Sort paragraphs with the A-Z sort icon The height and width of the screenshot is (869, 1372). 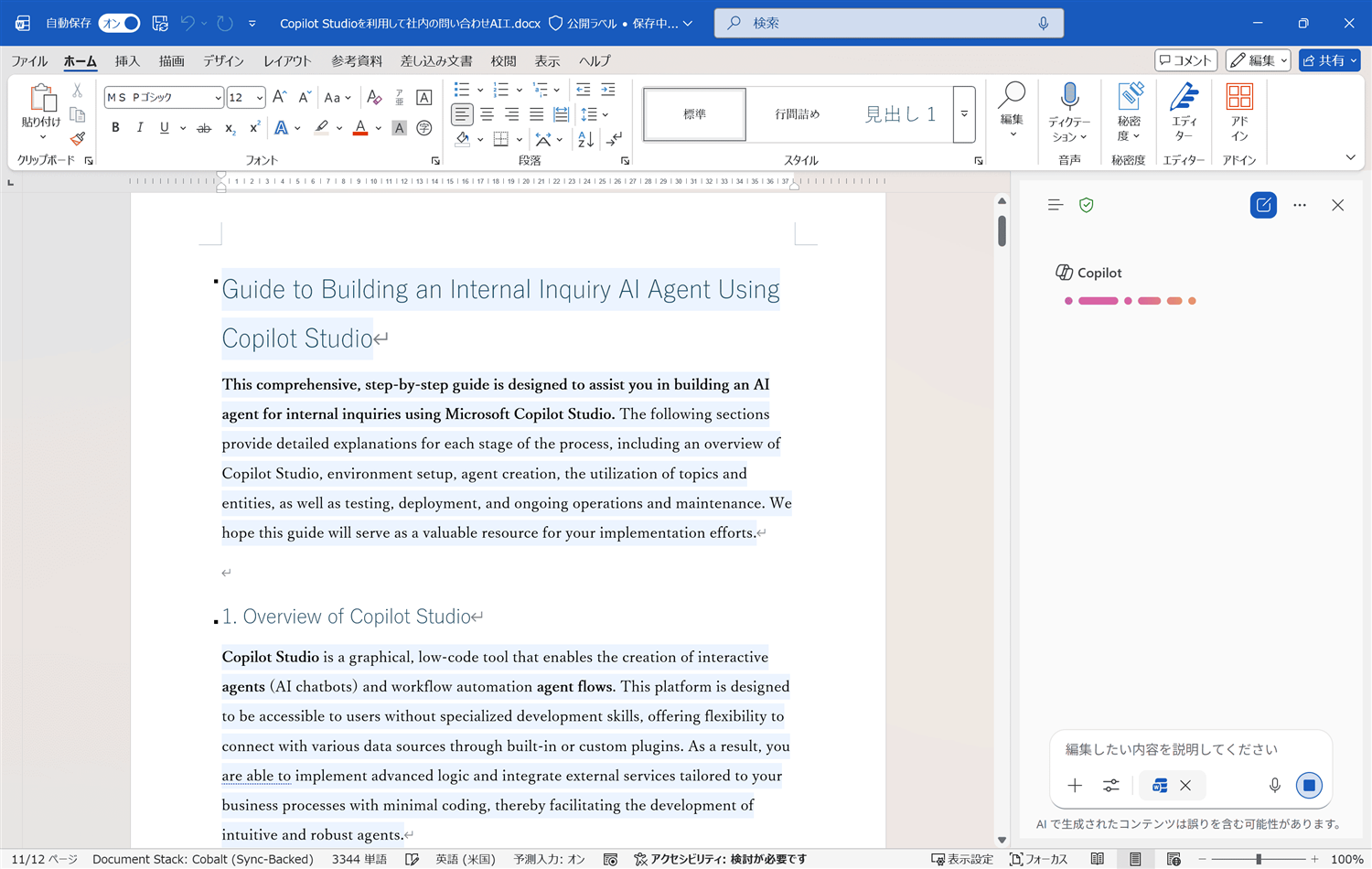coord(585,139)
